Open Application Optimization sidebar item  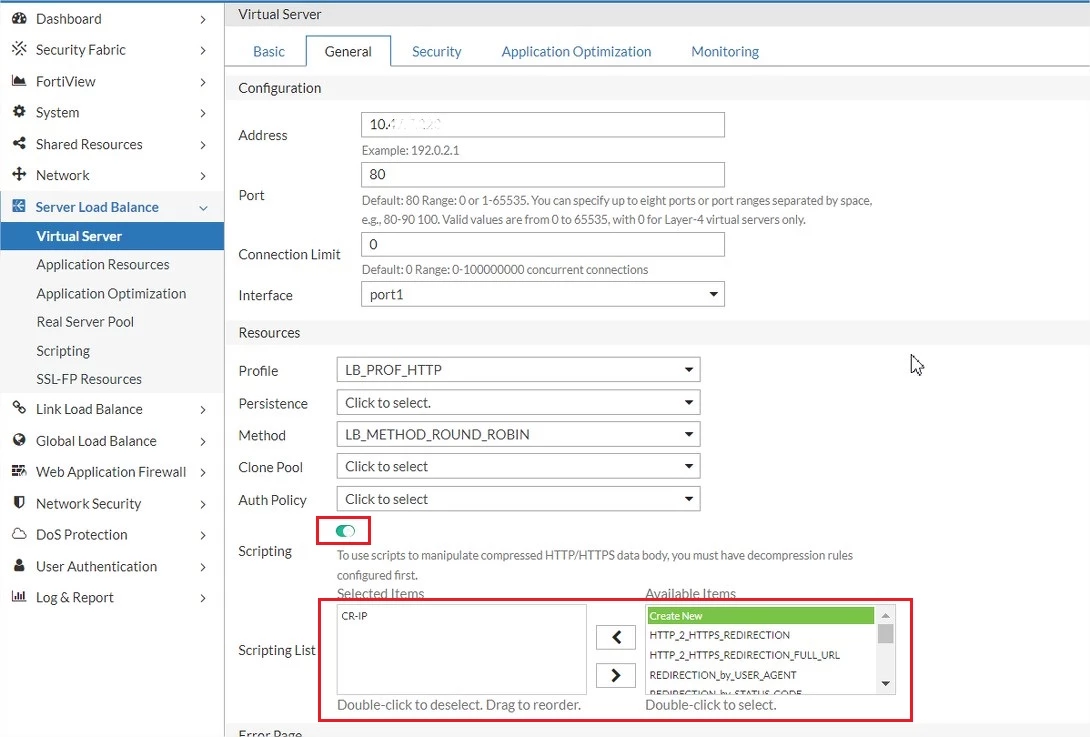tap(112, 293)
